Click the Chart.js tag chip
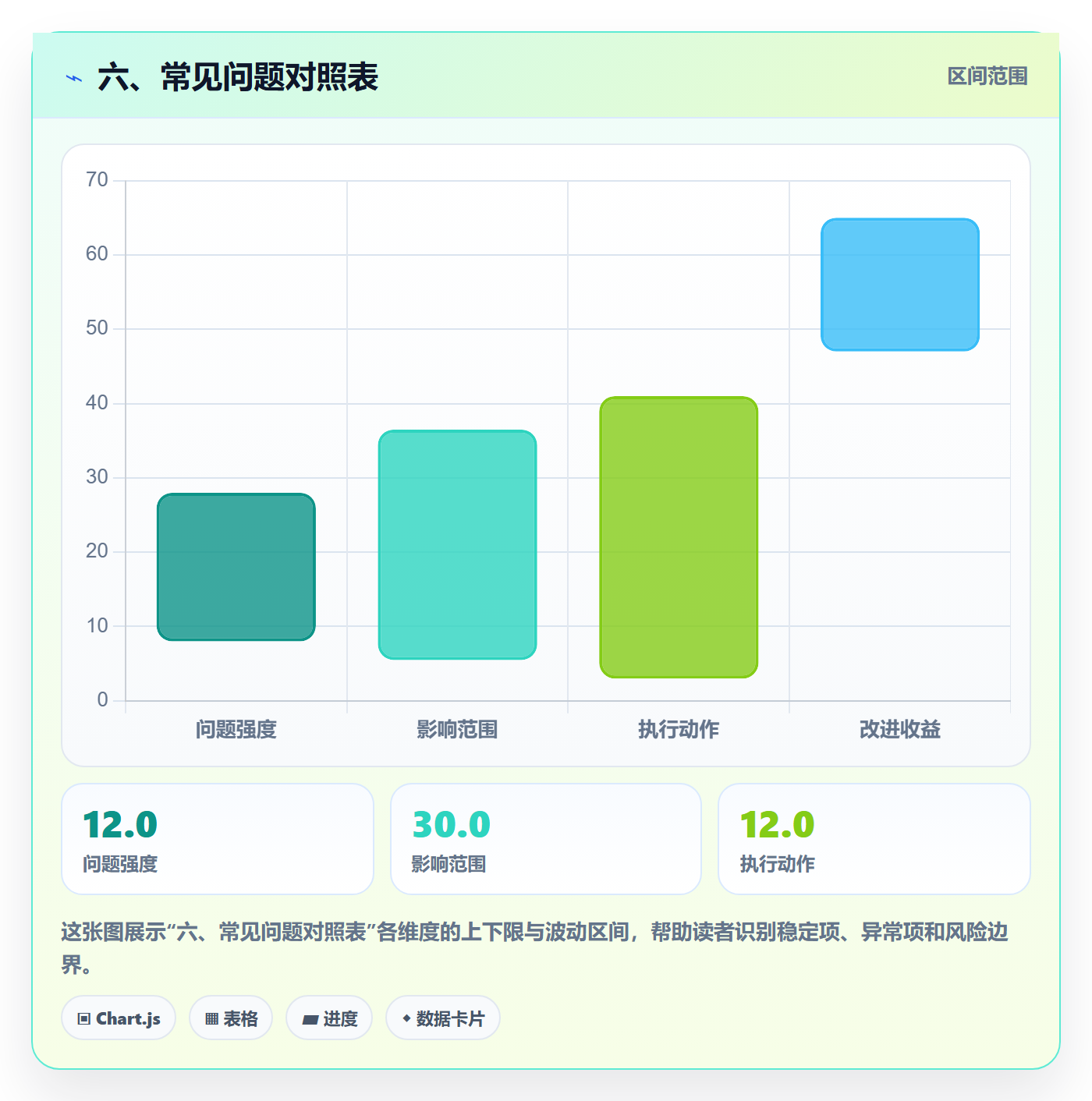This screenshot has height=1101, width=1092. pos(119,1018)
